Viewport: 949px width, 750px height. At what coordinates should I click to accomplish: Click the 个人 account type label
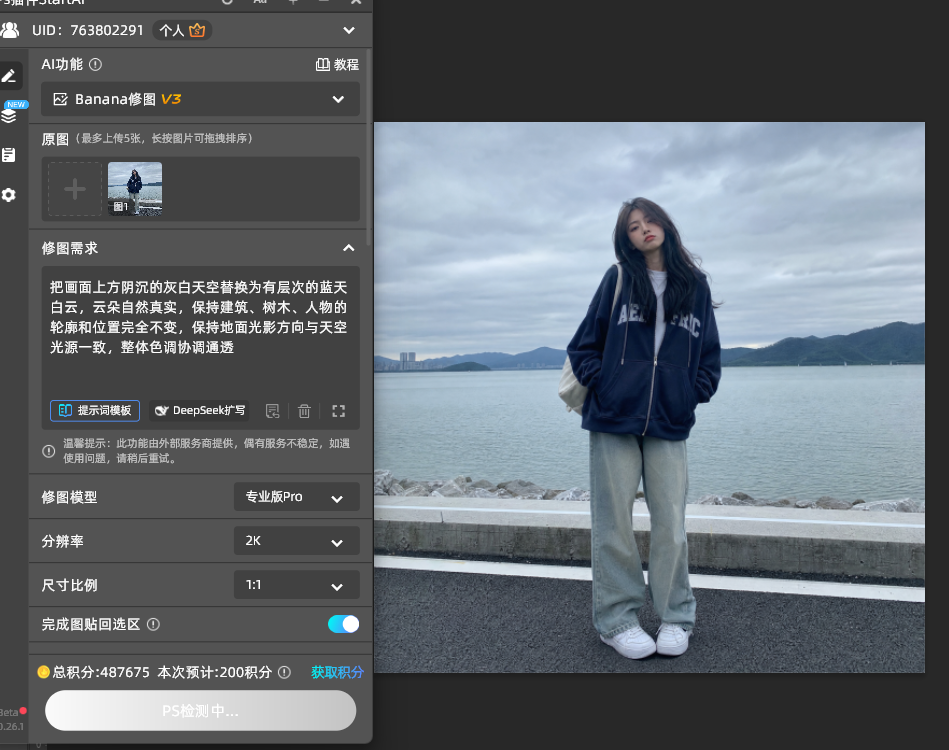point(171,30)
